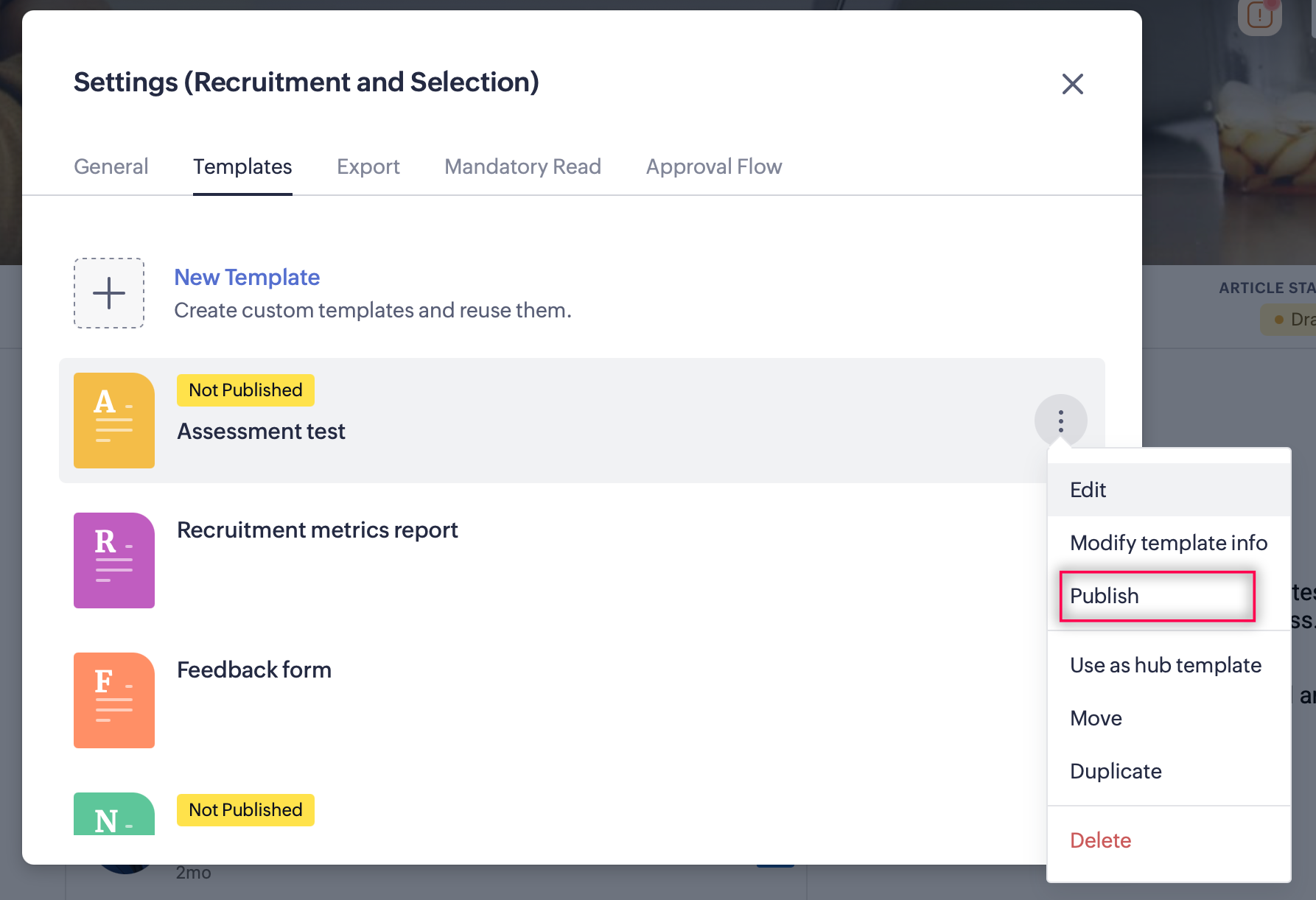Open the three-dot menu for Assessment test

click(1061, 421)
